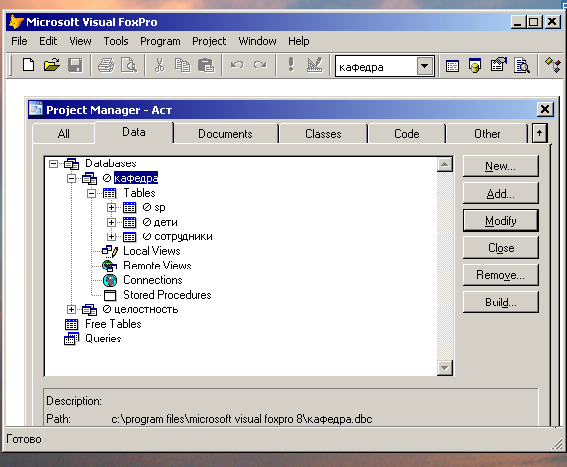The height and width of the screenshot is (467, 567).
Task: Click the Stored Procedures icon
Action: click(x=110, y=295)
